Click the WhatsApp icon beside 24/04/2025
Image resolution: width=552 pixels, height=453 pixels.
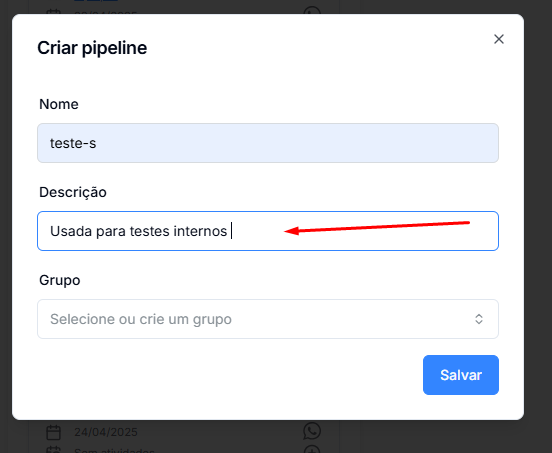(x=312, y=431)
